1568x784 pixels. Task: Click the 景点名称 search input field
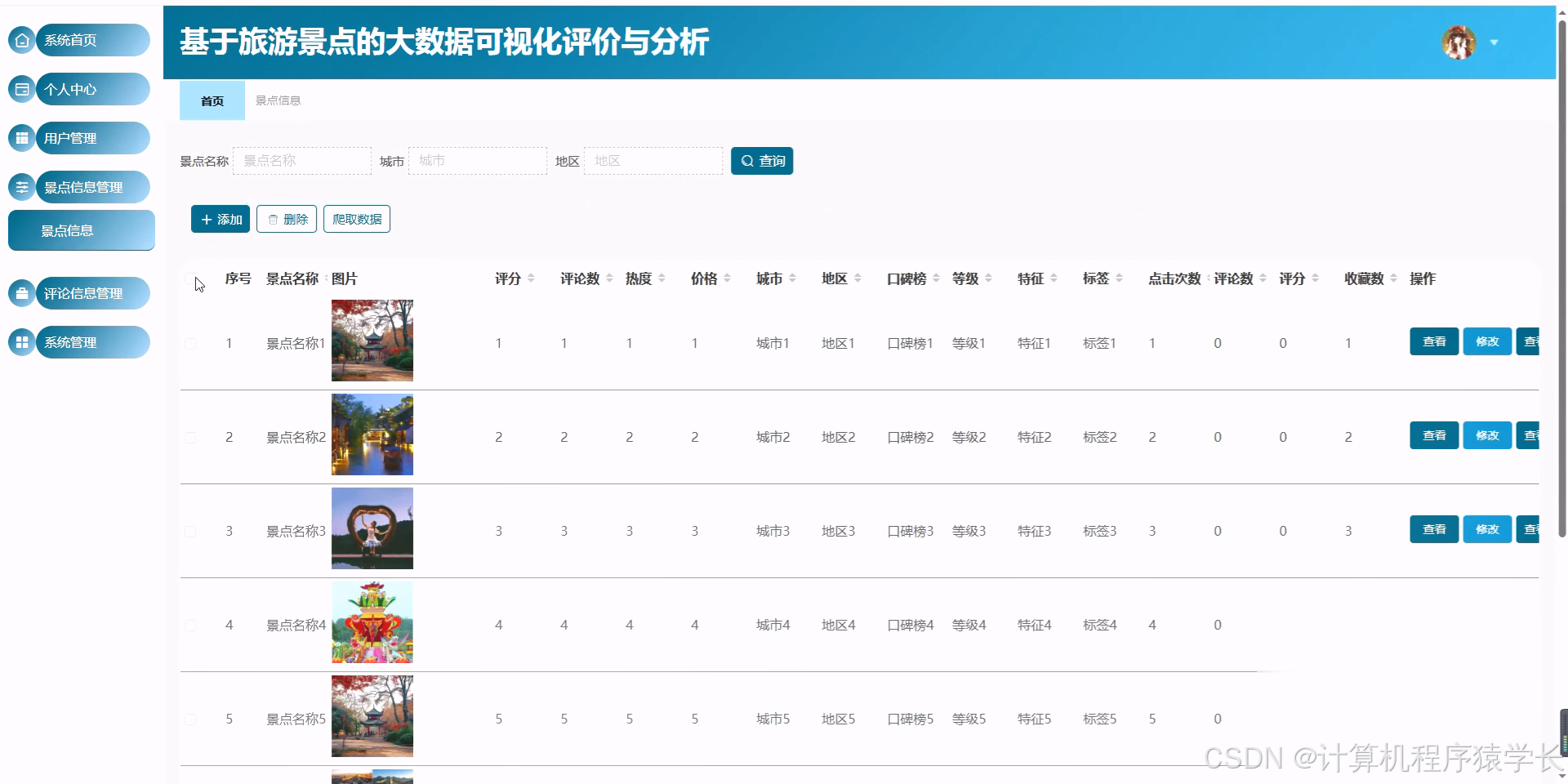[x=302, y=161]
